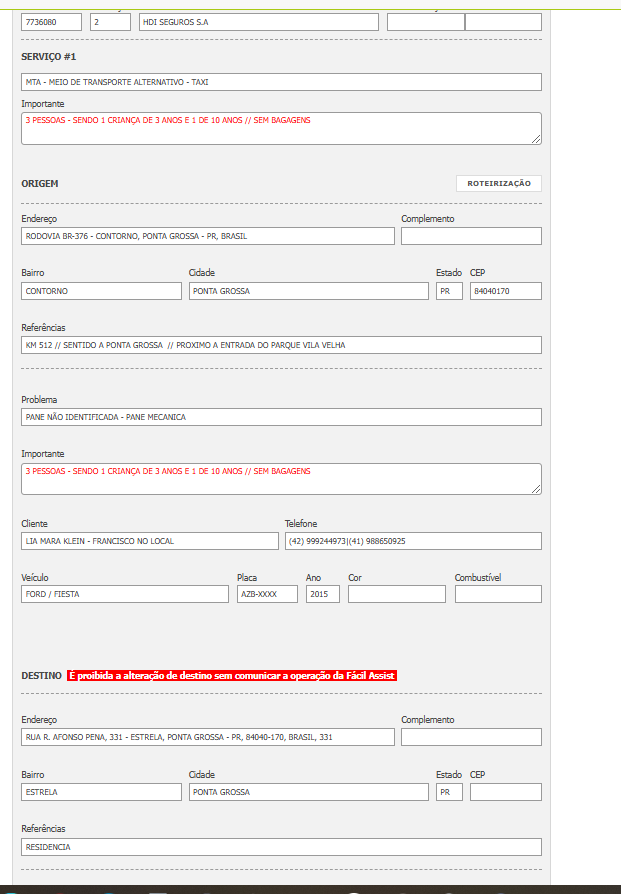Click the HDI SEGUROS S.A field
The height and width of the screenshot is (894, 621).
coord(258,22)
